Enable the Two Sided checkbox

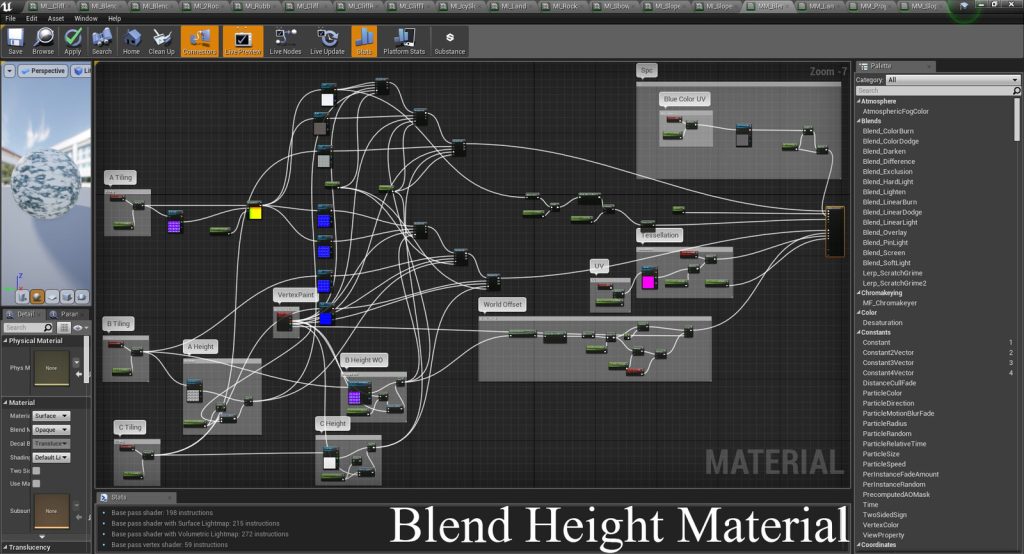point(37,470)
